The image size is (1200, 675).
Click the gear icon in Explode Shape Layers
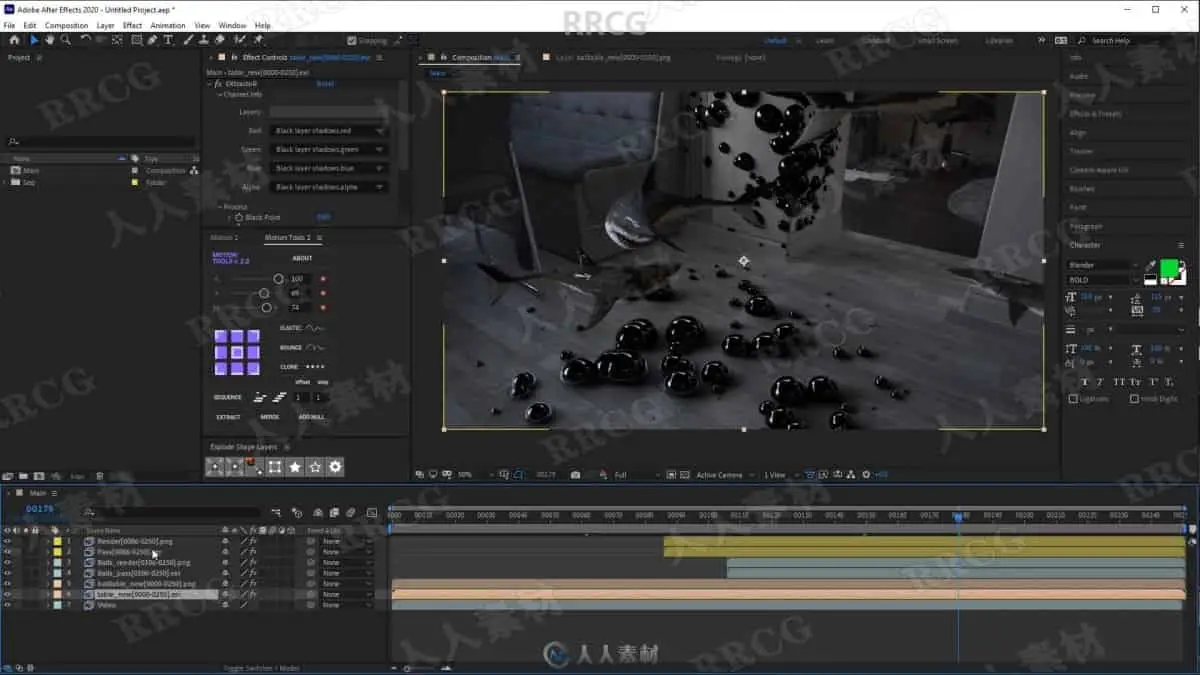pos(335,467)
